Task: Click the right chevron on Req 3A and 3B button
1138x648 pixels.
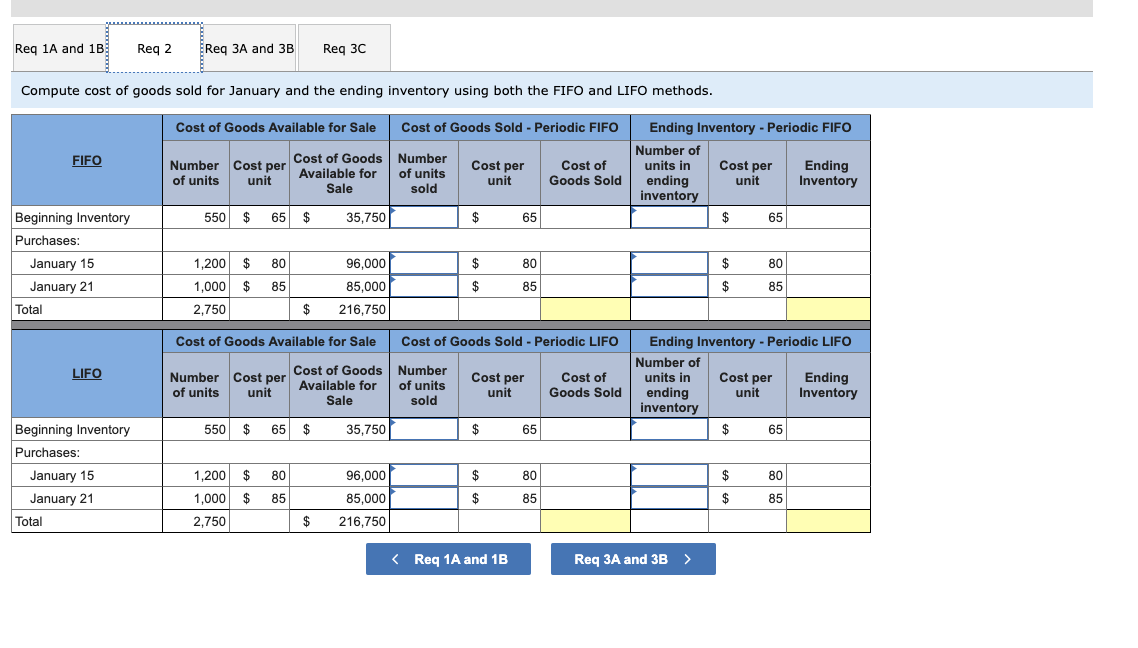Action: (687, 559)
